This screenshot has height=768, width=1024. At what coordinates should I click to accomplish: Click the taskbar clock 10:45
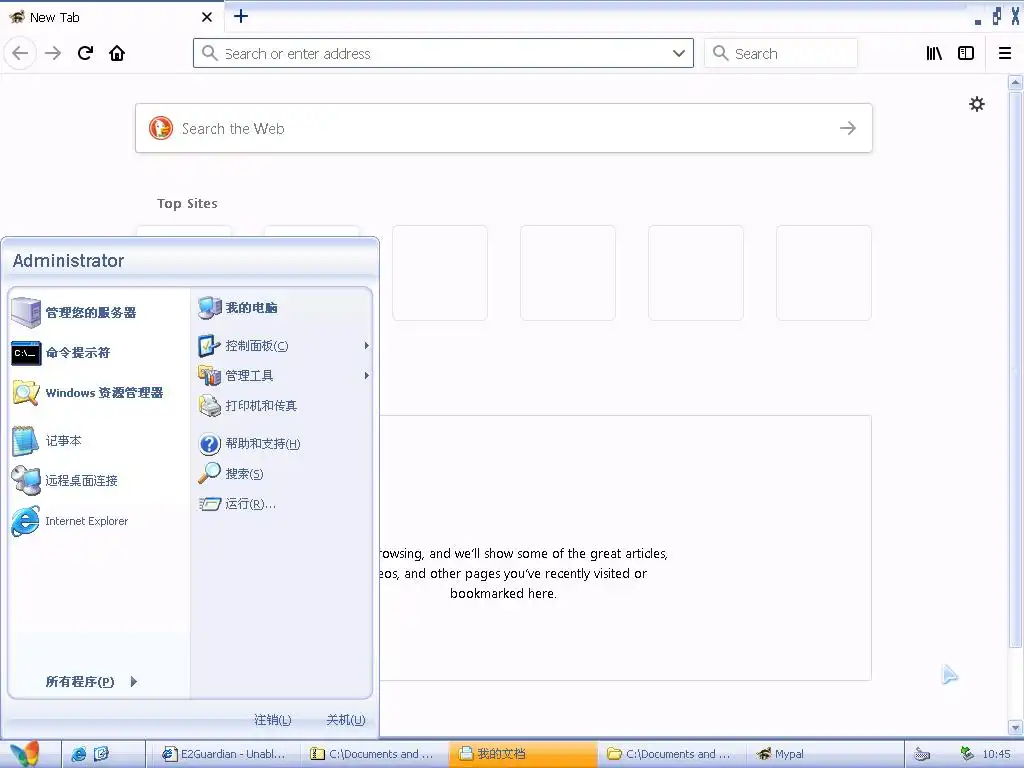click(997, 754)
